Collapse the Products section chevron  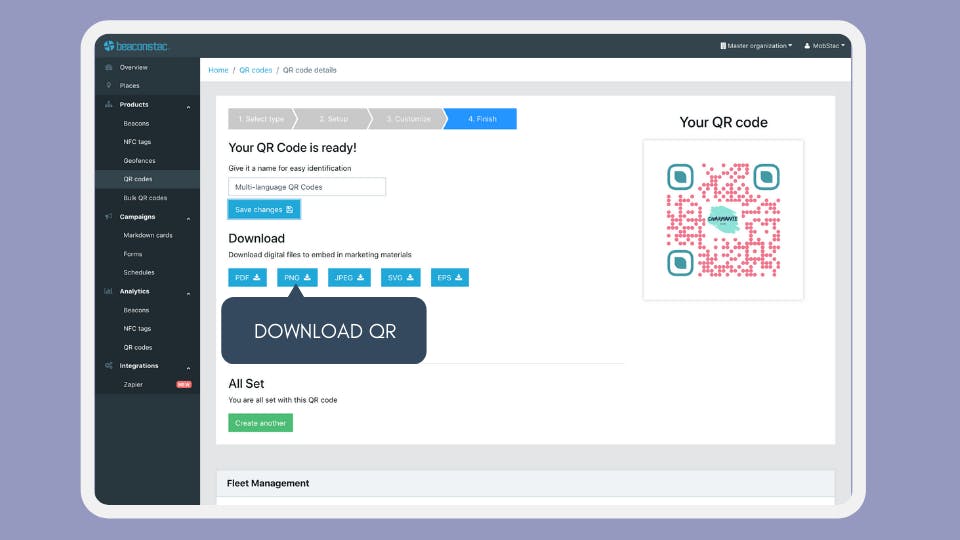coord(189,107)
